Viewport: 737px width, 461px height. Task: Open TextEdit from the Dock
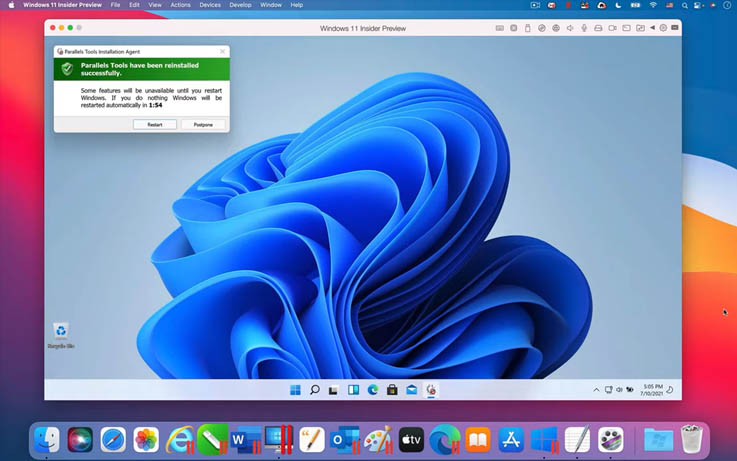click(577, 439)
